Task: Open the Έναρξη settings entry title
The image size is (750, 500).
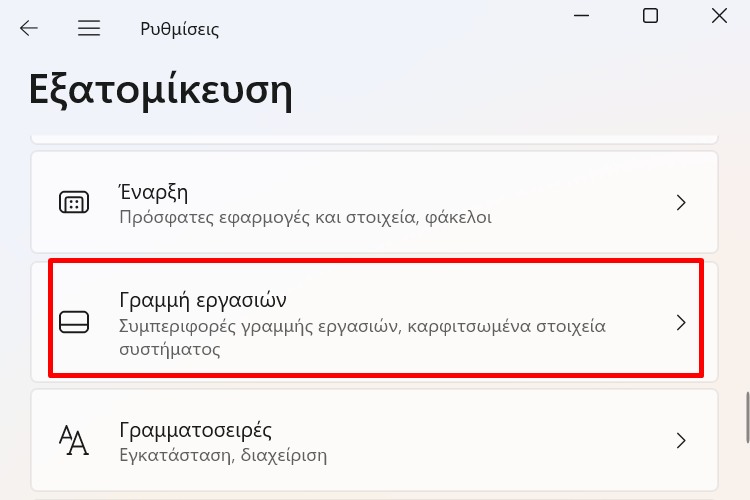Action: [153, 192]
